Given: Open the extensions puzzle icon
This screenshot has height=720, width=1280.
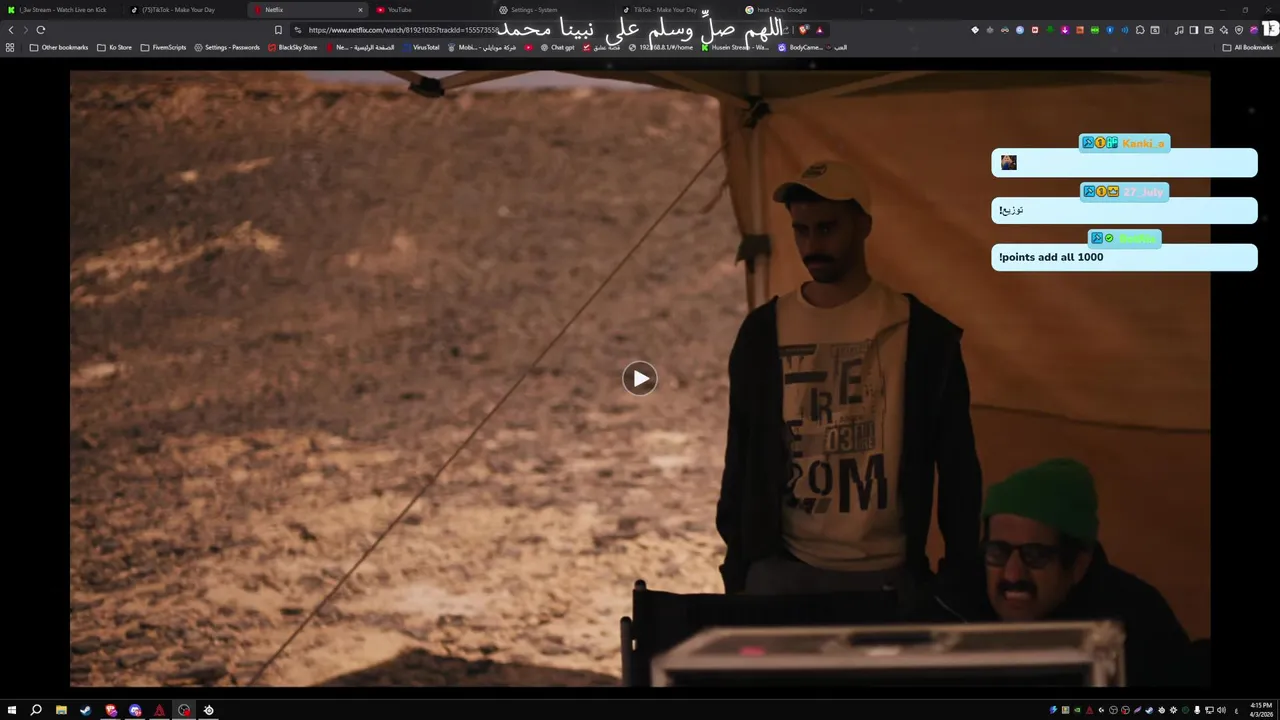Looking at the screenshot, I should pyautogui.click(x=1140, y=30).
